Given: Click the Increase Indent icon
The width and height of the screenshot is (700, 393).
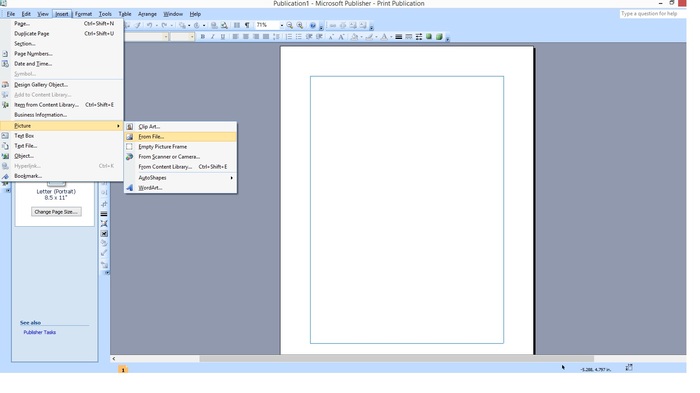Looking at the screenshot, I should click(319, 37).
